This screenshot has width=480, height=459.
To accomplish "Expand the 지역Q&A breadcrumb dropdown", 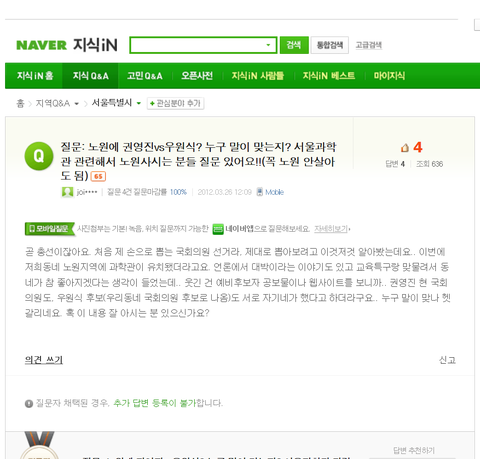I will pos(77,104).
